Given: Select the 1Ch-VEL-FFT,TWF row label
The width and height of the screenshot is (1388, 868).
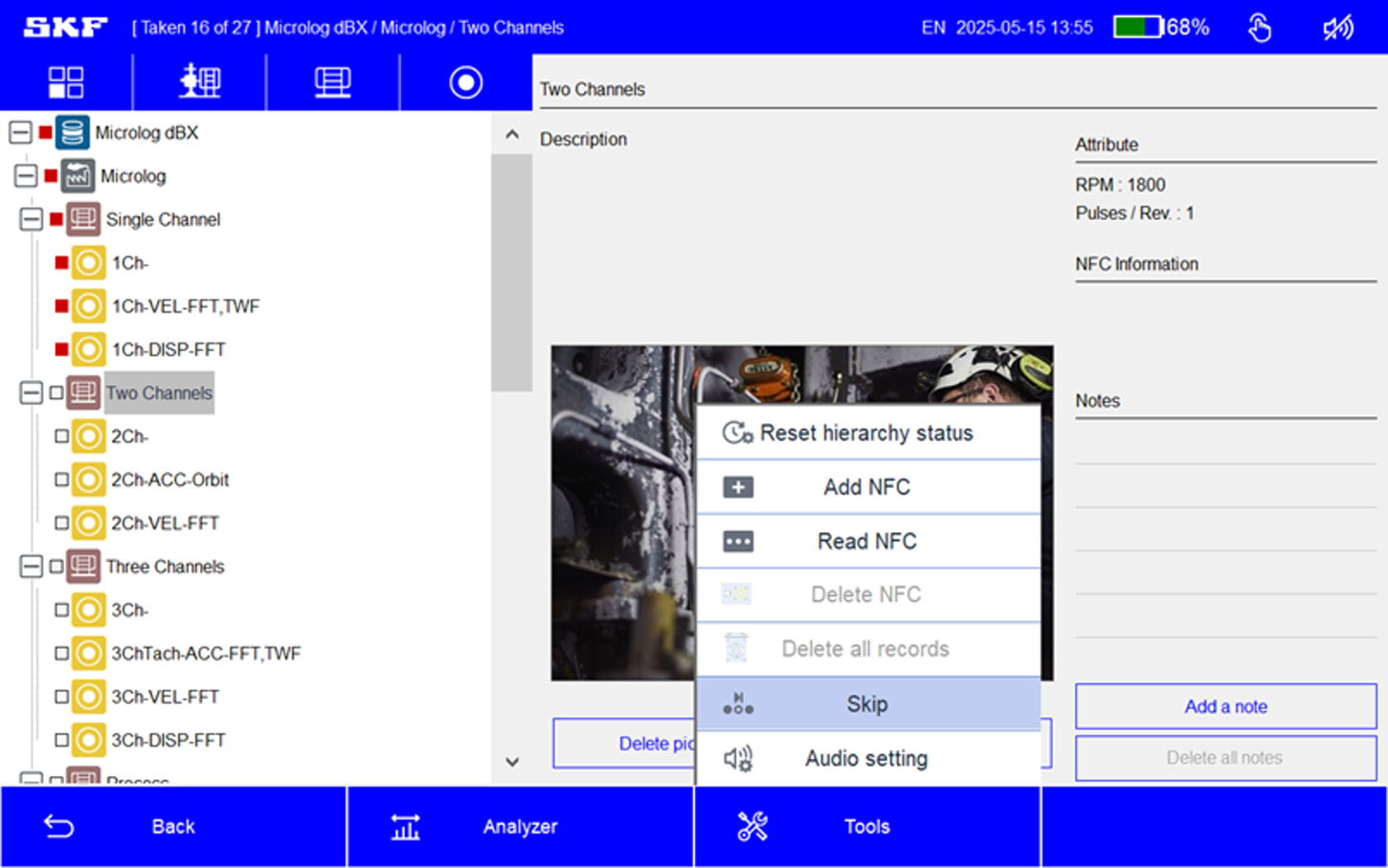Looking at the screenshot, I should (x=185, y=306).
